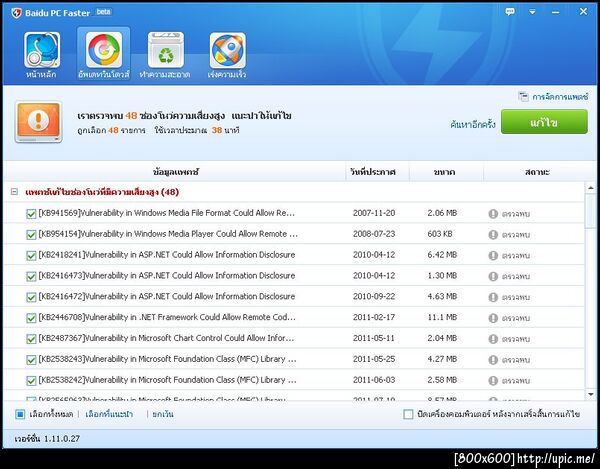Uncheck the KB2538242 patch checkbox
This screenshot has width=600, height=469.
click(31, 381)
